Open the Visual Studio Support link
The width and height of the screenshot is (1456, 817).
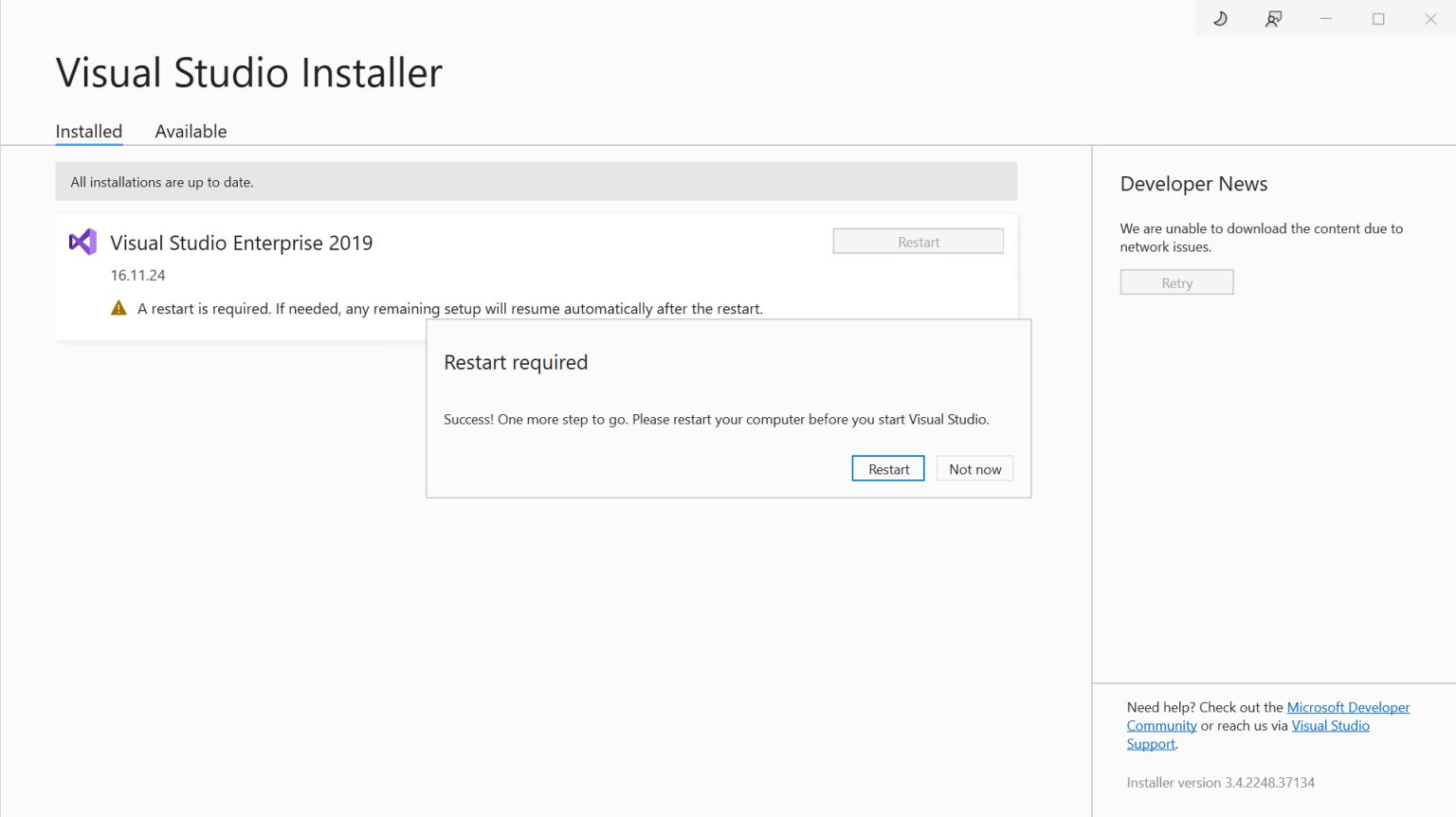(1330, 725)
